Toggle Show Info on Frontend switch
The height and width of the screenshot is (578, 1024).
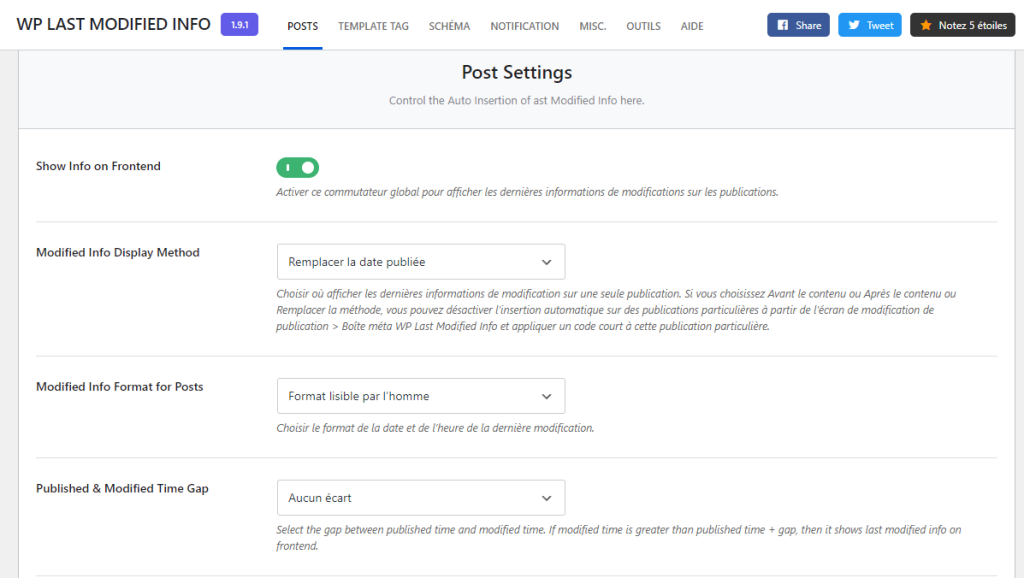[297, 167]
